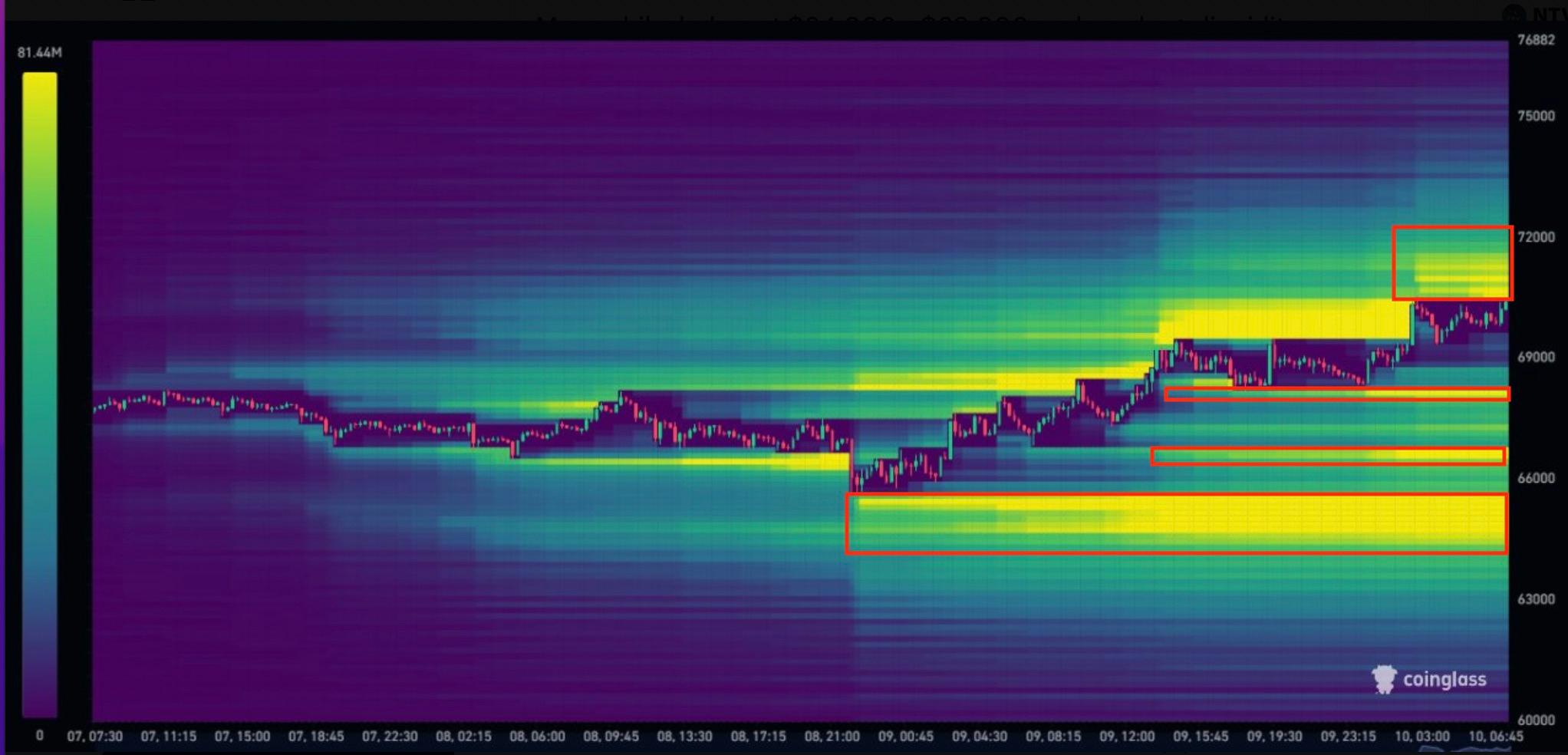This screenshot has height=755, width=1568.
Task: Click the coinglass wordmark next to the ghost icon
Action: [1446, 680]
